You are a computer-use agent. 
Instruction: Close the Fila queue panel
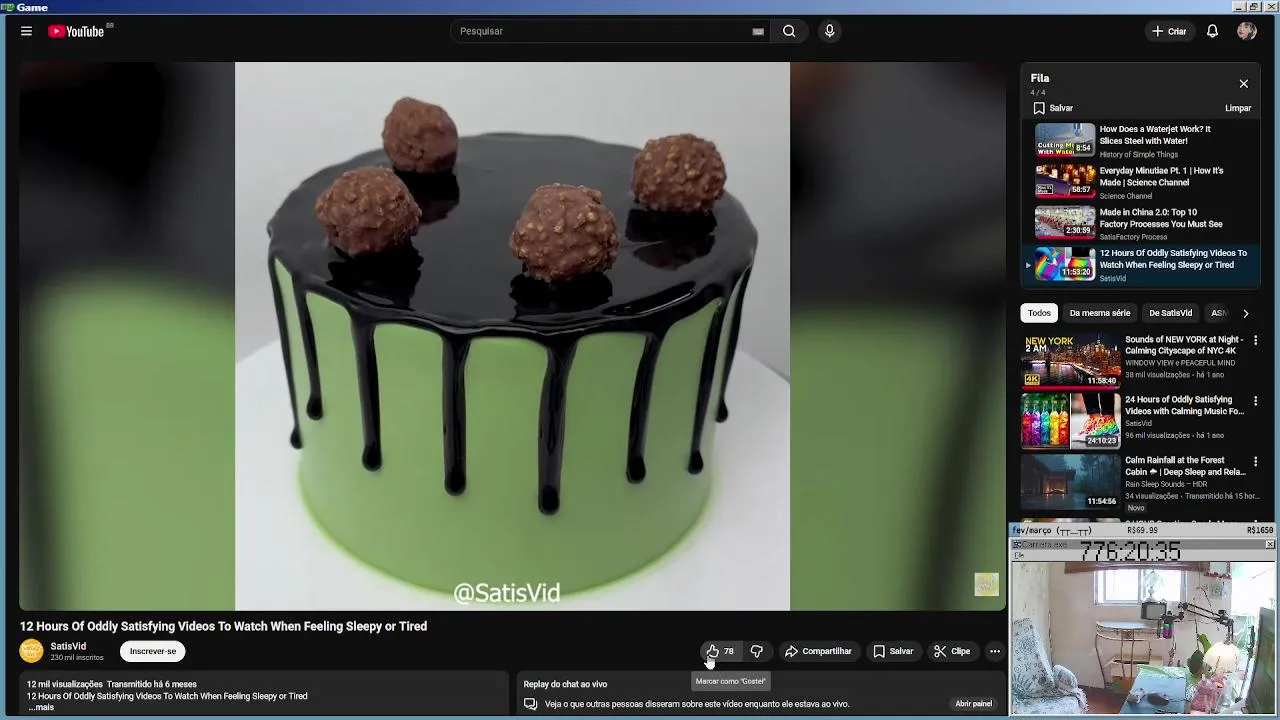(1243, 84)
